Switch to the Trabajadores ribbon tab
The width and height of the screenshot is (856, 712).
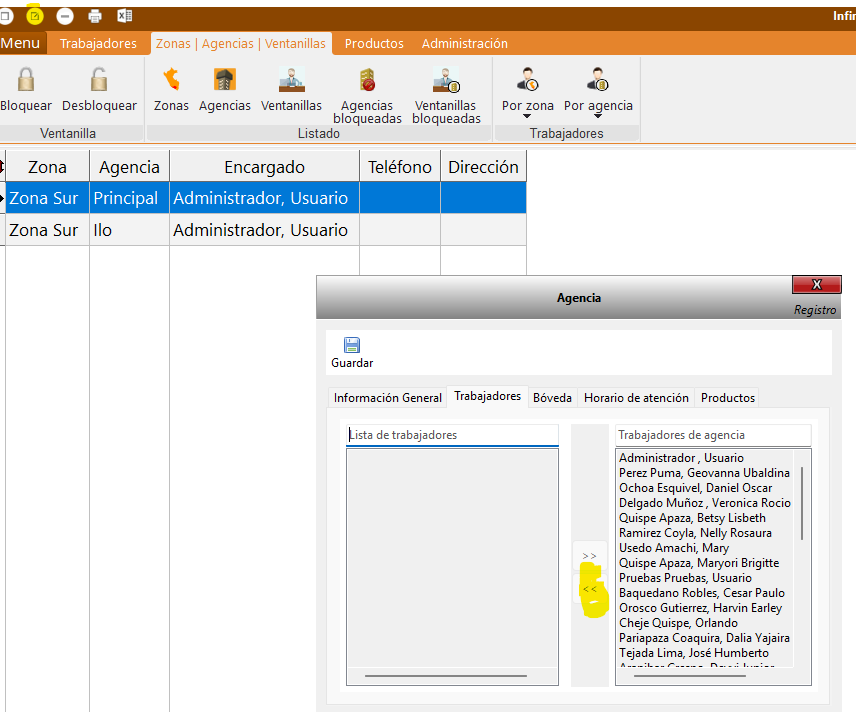click(x=98, y=44)
